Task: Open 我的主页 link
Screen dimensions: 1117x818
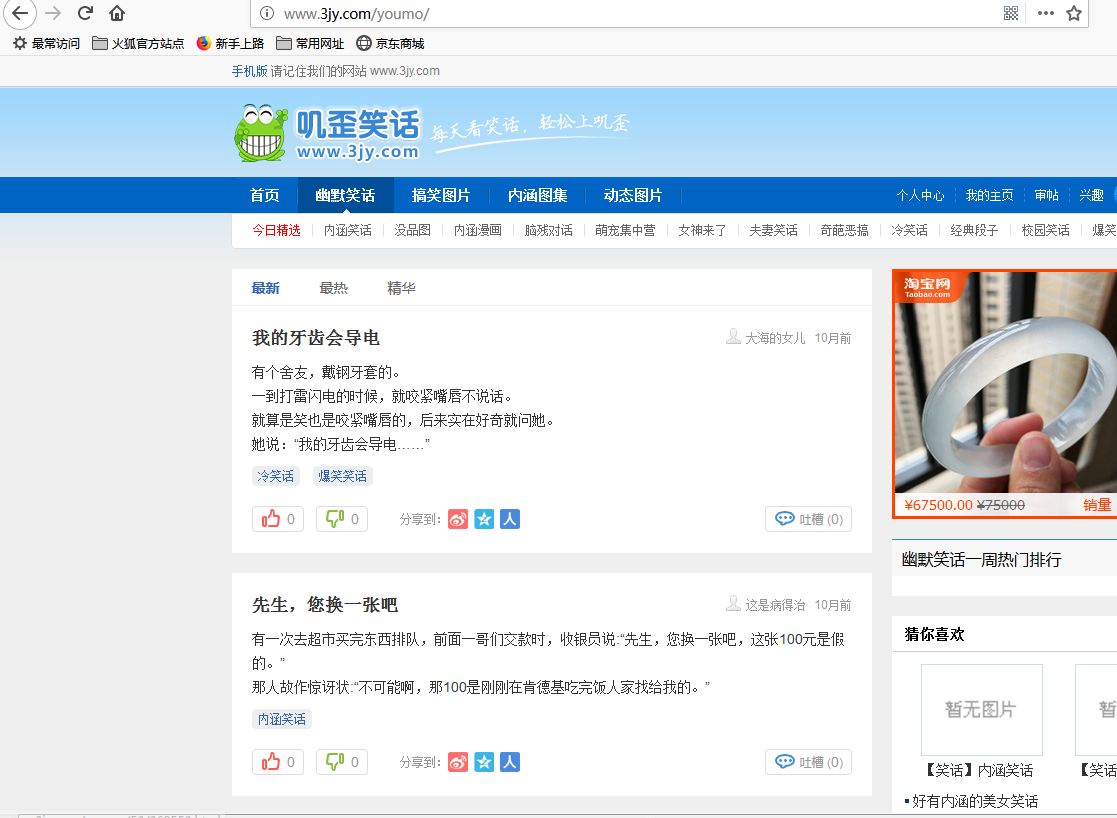Action: click(989, 195)
